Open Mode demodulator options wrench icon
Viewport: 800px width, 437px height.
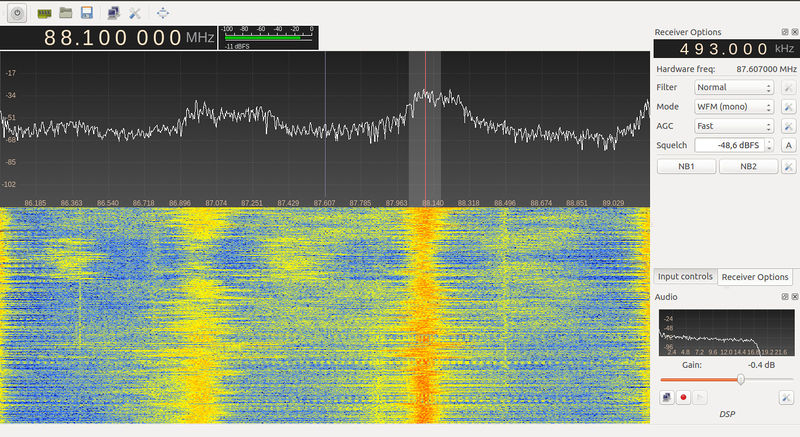pyautogui.click(x=788, y=107)
